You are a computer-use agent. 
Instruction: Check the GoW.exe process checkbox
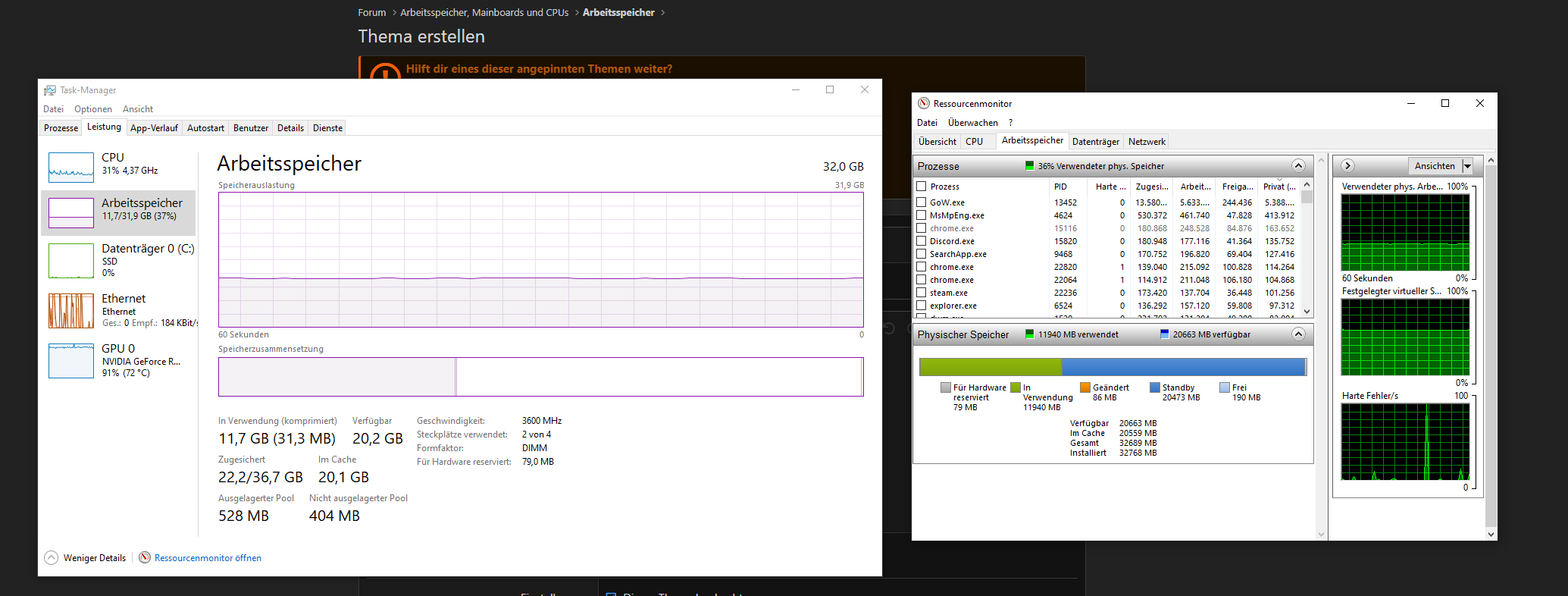coord(922,202)
